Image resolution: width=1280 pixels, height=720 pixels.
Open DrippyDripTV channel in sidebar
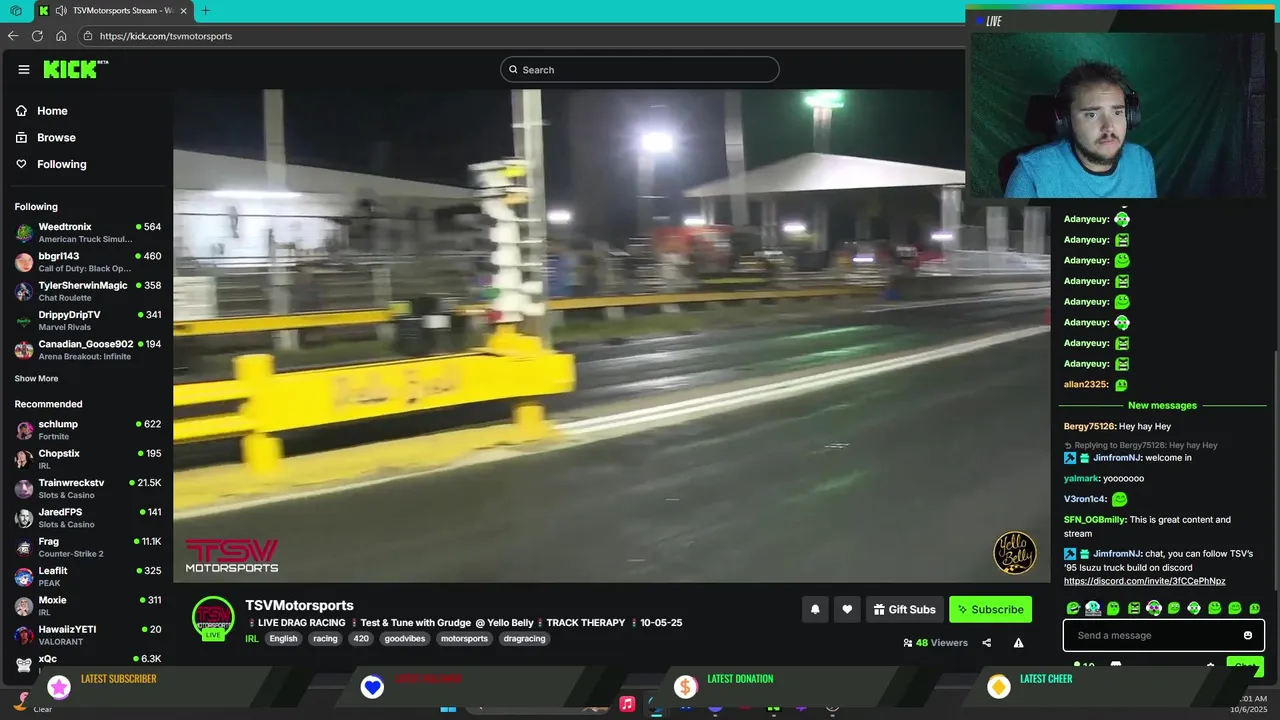click(x=88, y=321)
